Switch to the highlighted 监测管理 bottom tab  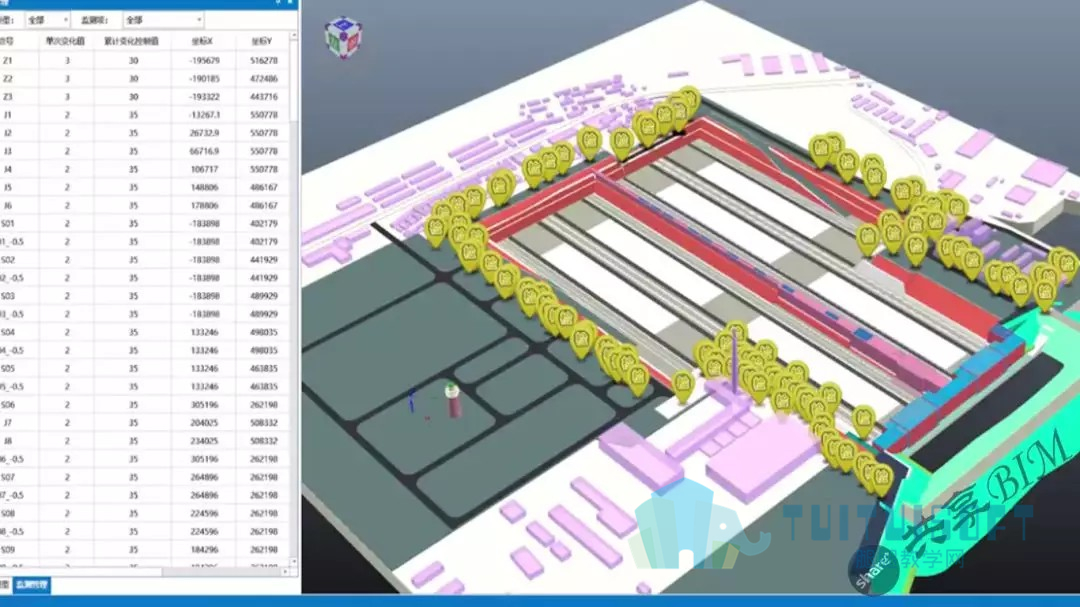(32, 585)
